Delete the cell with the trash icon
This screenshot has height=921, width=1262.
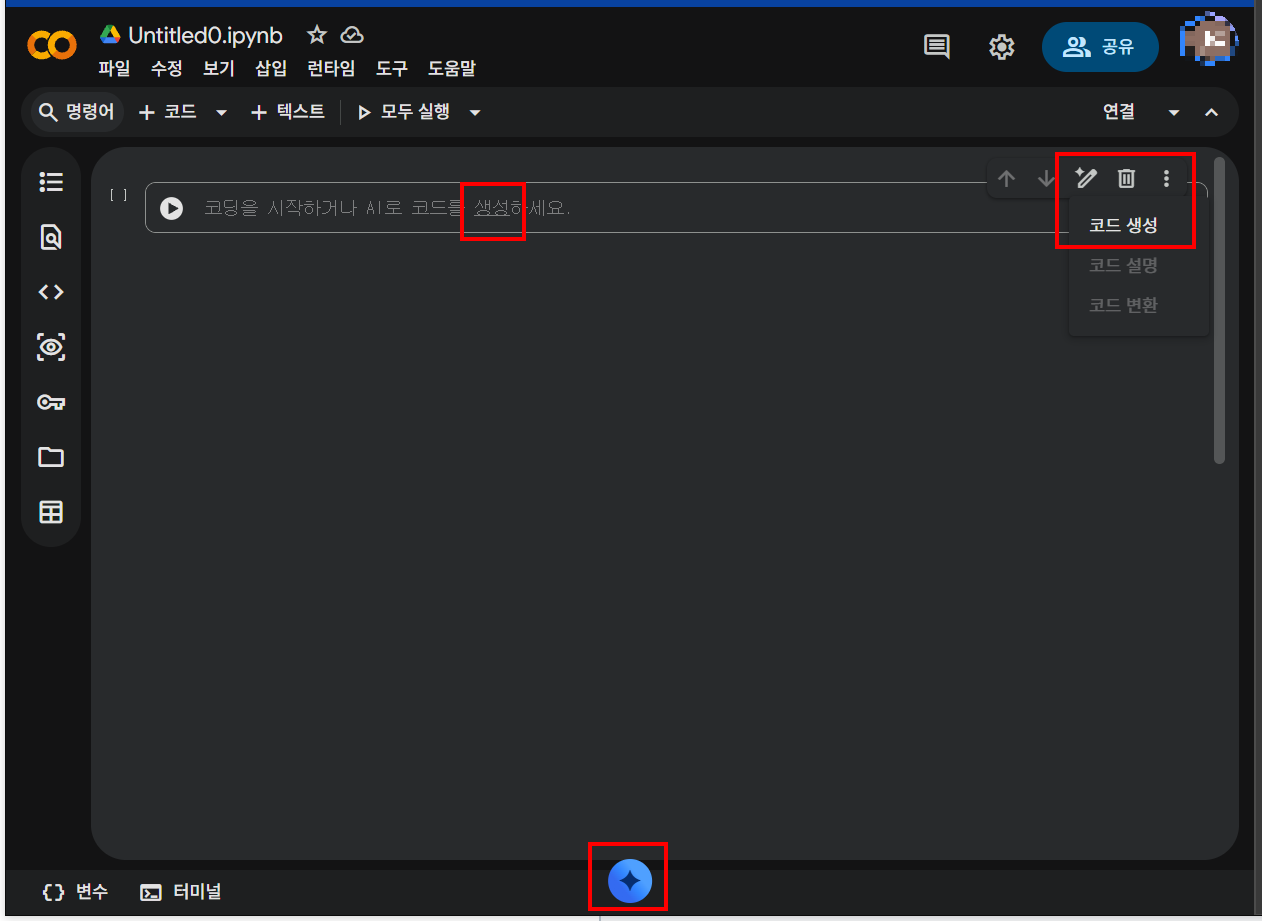(x=1126, y=178)
